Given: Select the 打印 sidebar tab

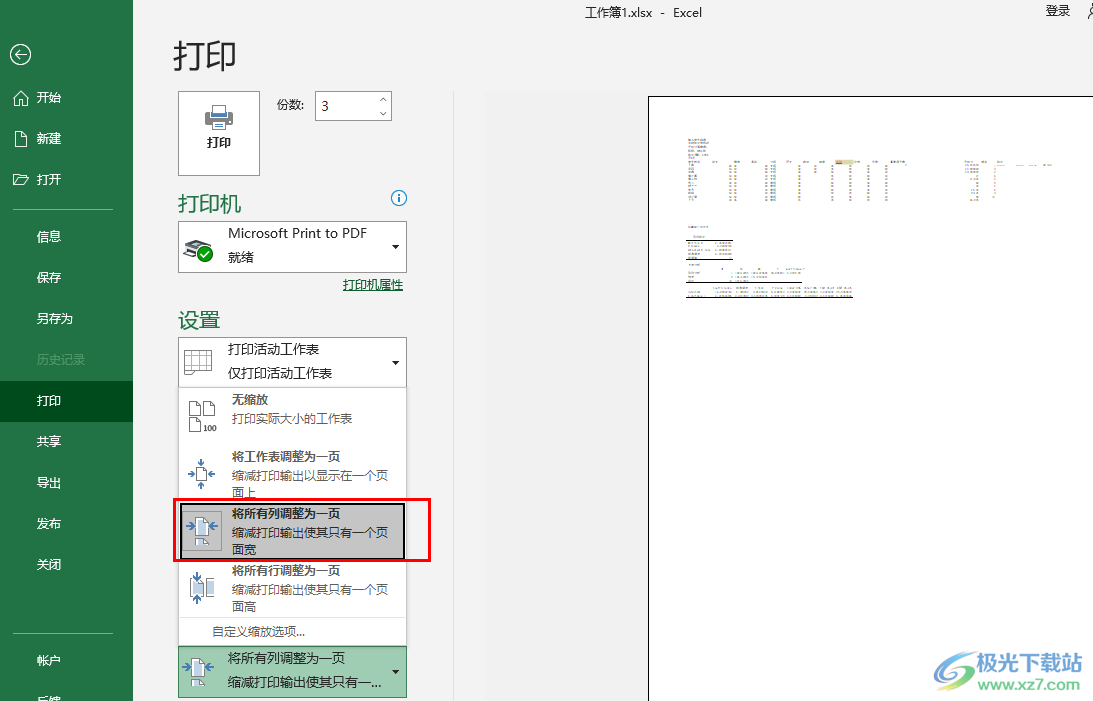Looking at the screenshot, I should click(x=66, y=401).
